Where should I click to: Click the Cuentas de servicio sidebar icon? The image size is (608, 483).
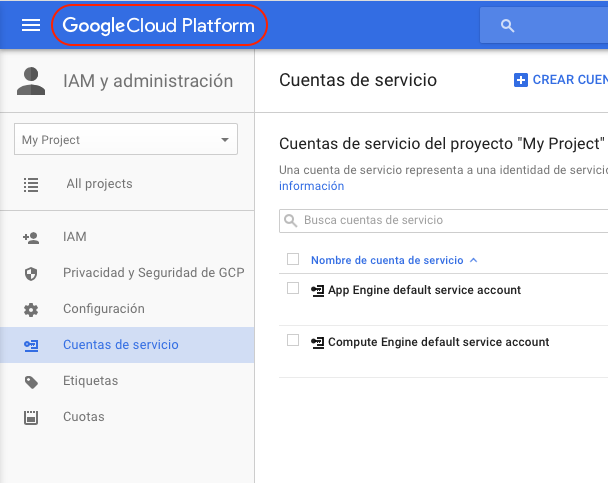(31, 345)
